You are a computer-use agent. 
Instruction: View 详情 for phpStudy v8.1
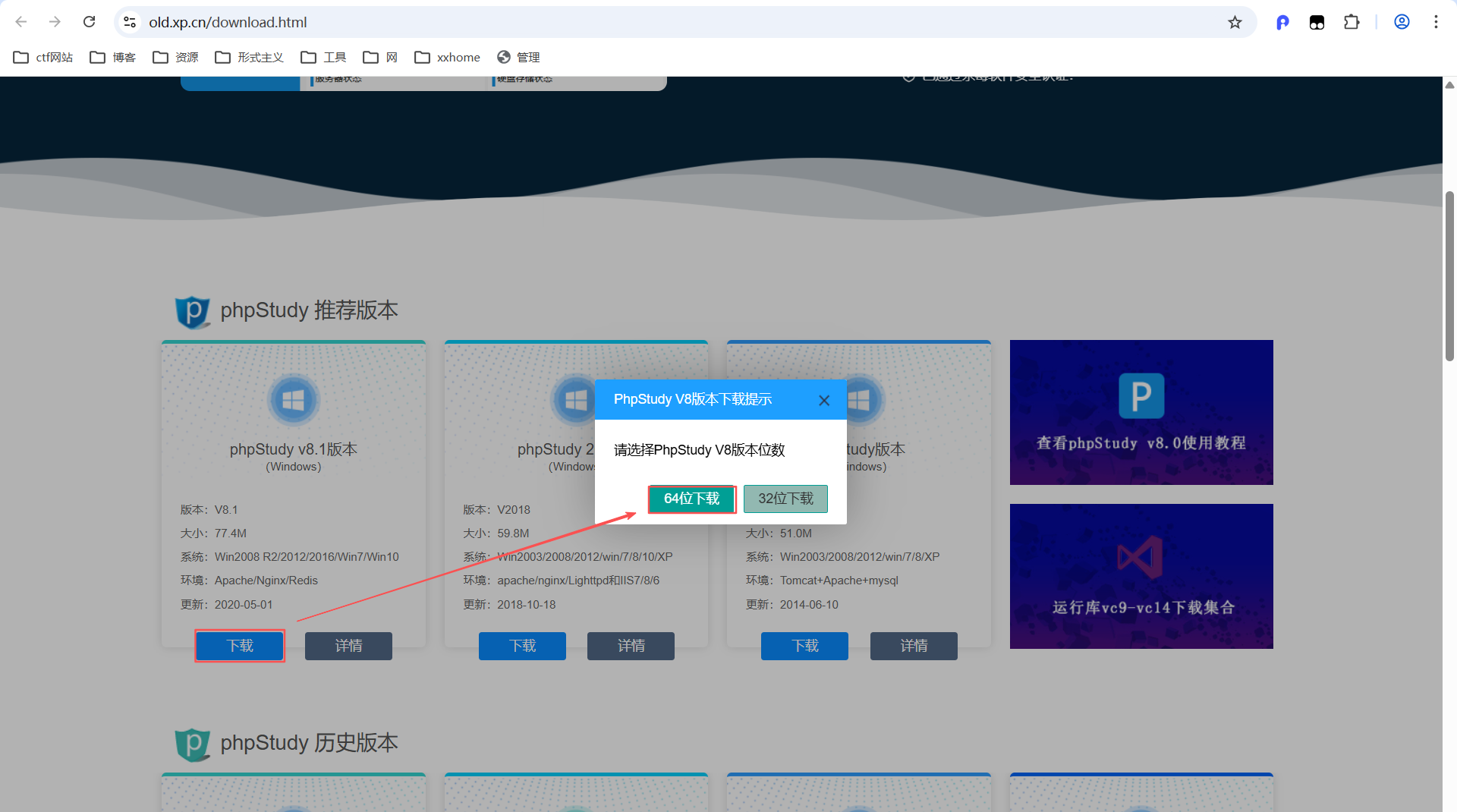(x=348, y=646)
